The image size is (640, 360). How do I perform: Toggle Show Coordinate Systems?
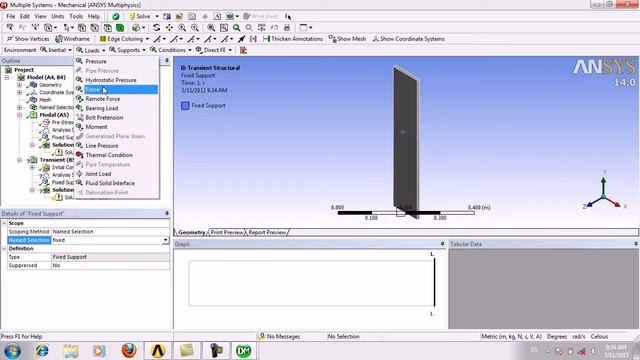point(408,39)
